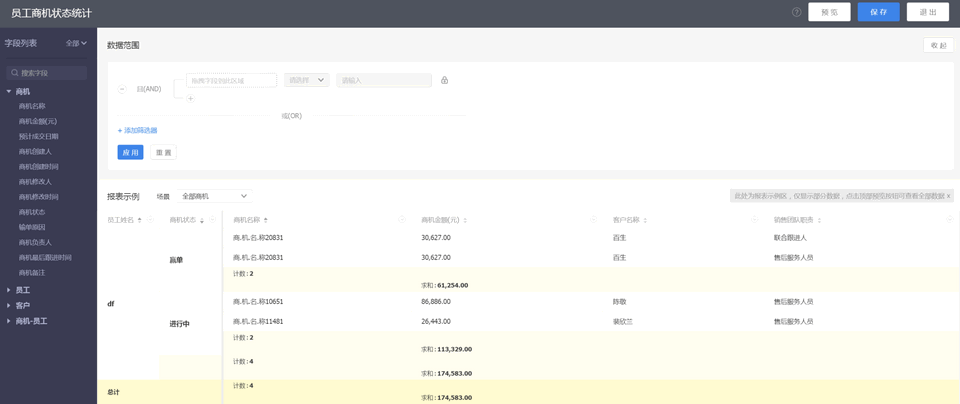This screenshot has height=404, width=960.
Task: Select the 商机备注 field
Action: point(32,273)
